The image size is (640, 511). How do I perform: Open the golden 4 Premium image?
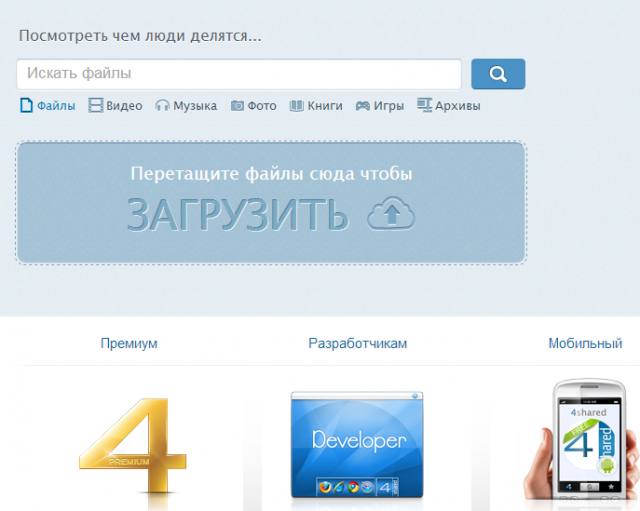pos(133,446)
